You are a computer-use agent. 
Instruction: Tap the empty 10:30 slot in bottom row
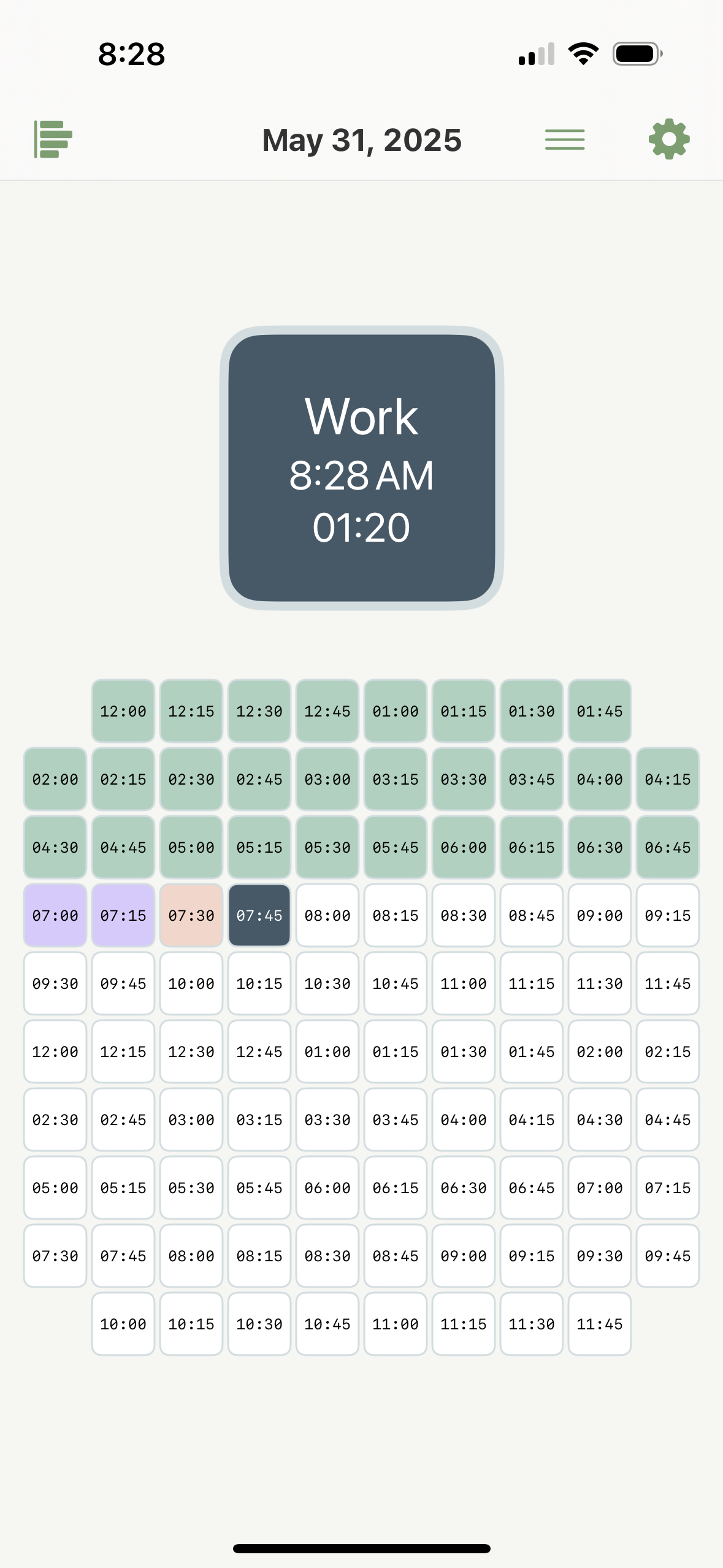point(259,1324)
